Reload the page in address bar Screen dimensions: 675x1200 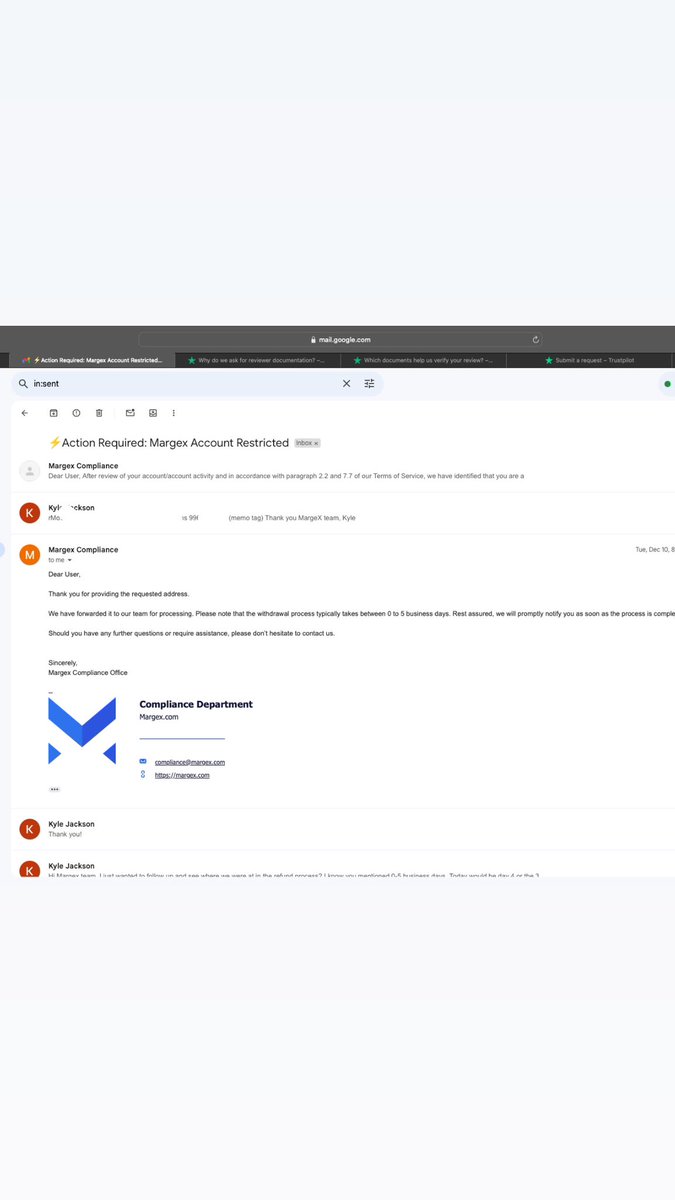[536, 340]
